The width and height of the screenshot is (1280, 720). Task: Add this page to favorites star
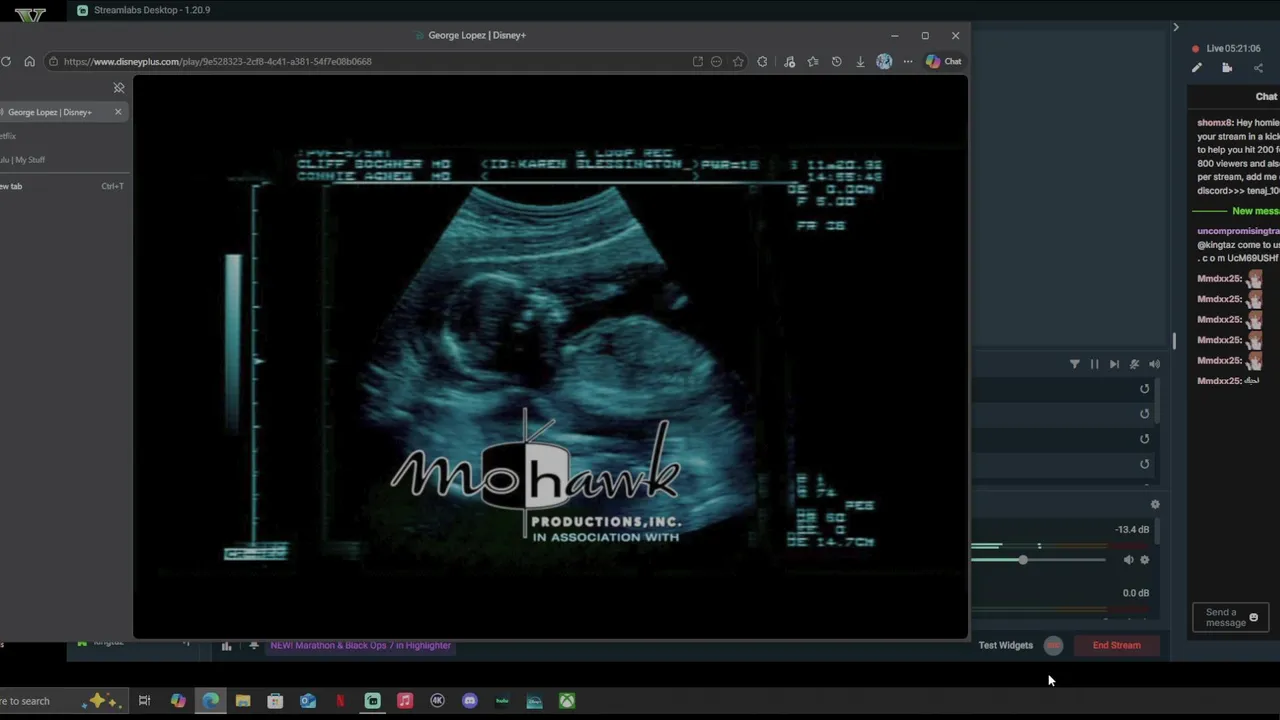(738, 62)
